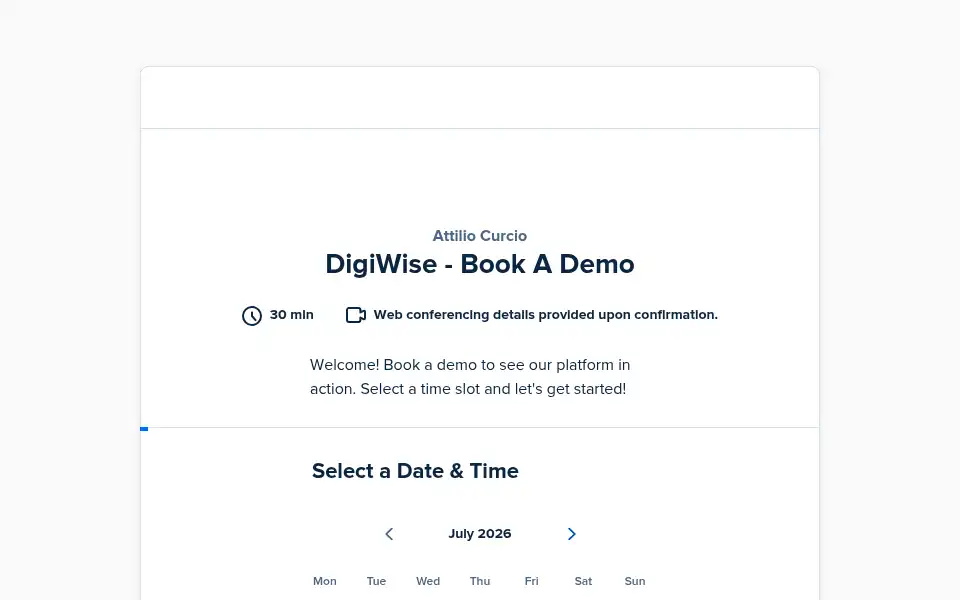The image size is (960, 600).
Task: Go to the previous month arrow
Action: 389,534
